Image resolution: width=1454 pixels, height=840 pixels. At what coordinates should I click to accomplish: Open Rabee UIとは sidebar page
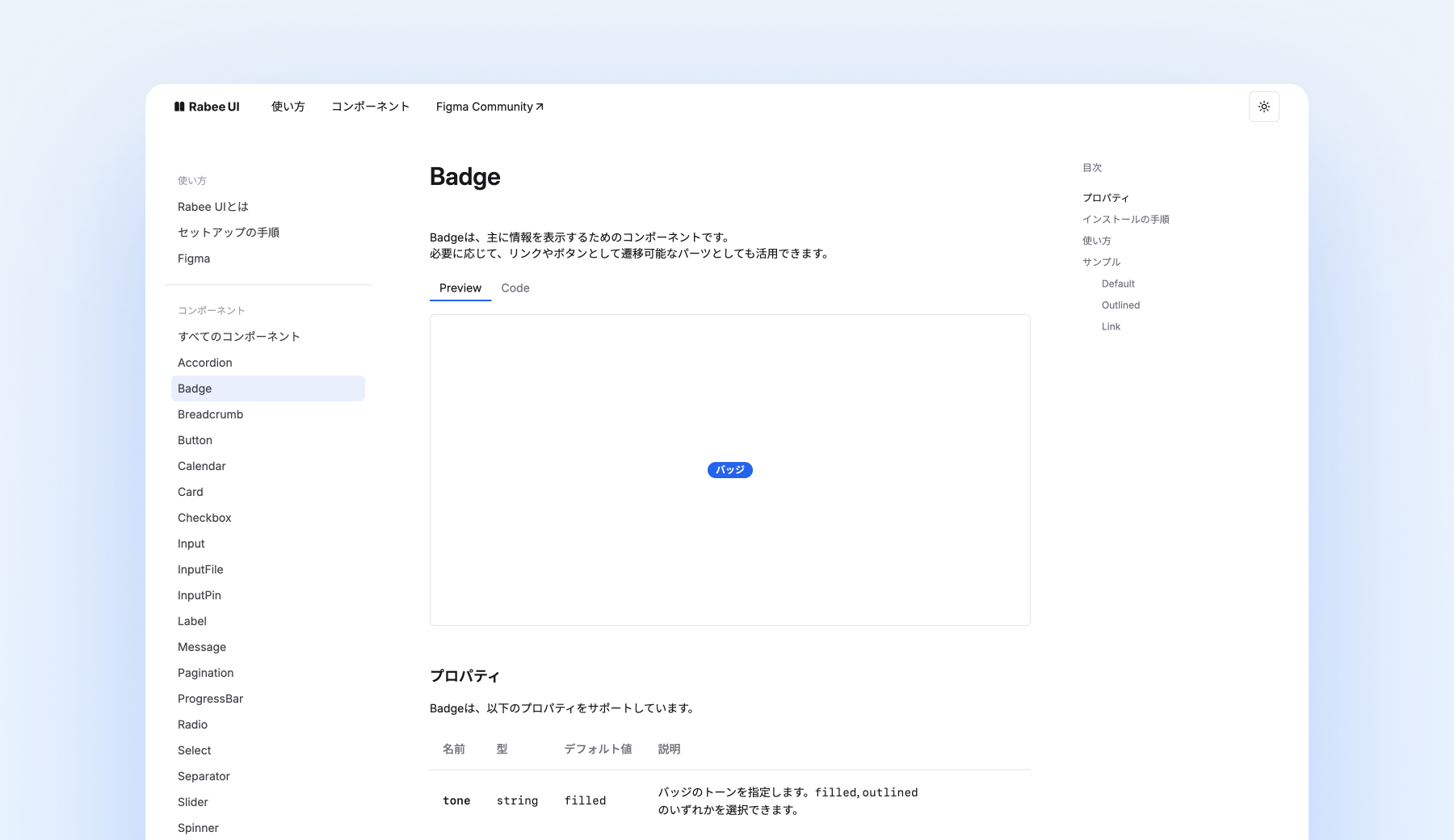click(213, 207)
